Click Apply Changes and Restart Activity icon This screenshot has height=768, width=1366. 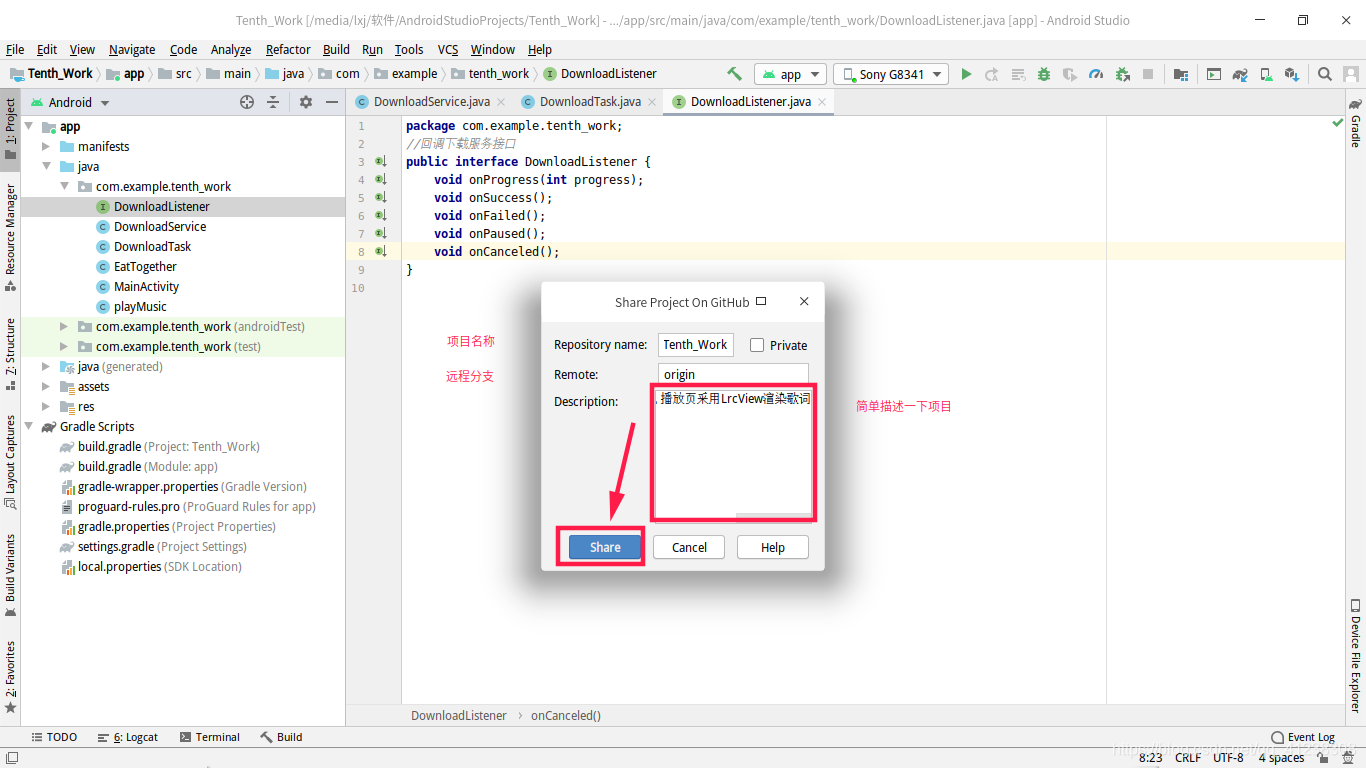[x=992, y=74]
